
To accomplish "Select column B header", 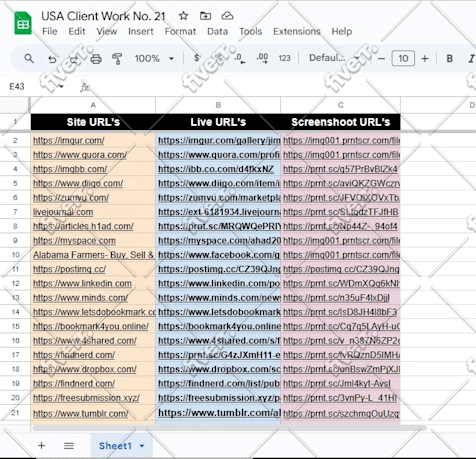I will 218,105.
